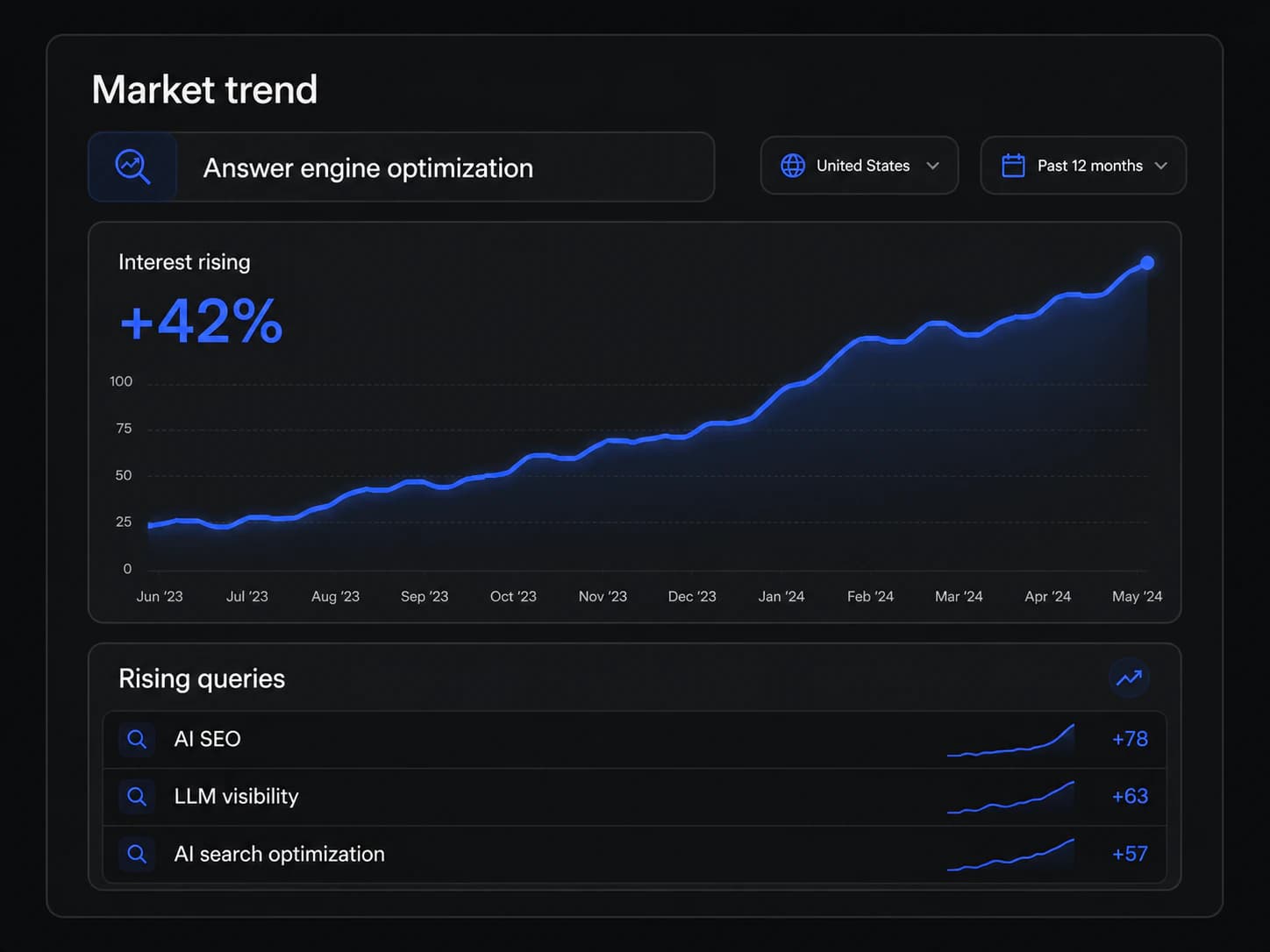Select the LLM visibility query row
This screenshot has width=1270, height=952.
[x=634, y=797]
